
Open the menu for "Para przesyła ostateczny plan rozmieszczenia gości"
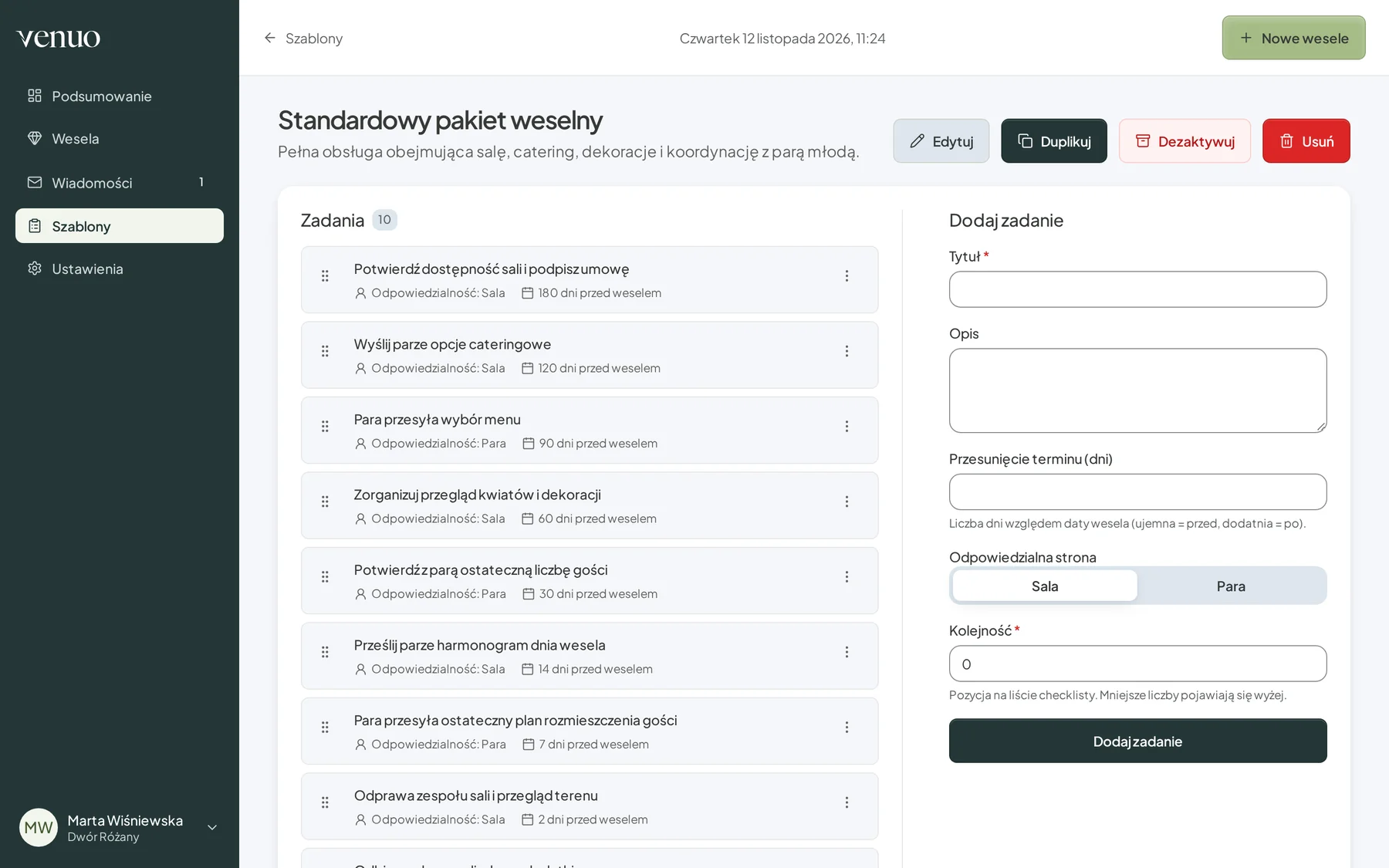click(847, 728)
